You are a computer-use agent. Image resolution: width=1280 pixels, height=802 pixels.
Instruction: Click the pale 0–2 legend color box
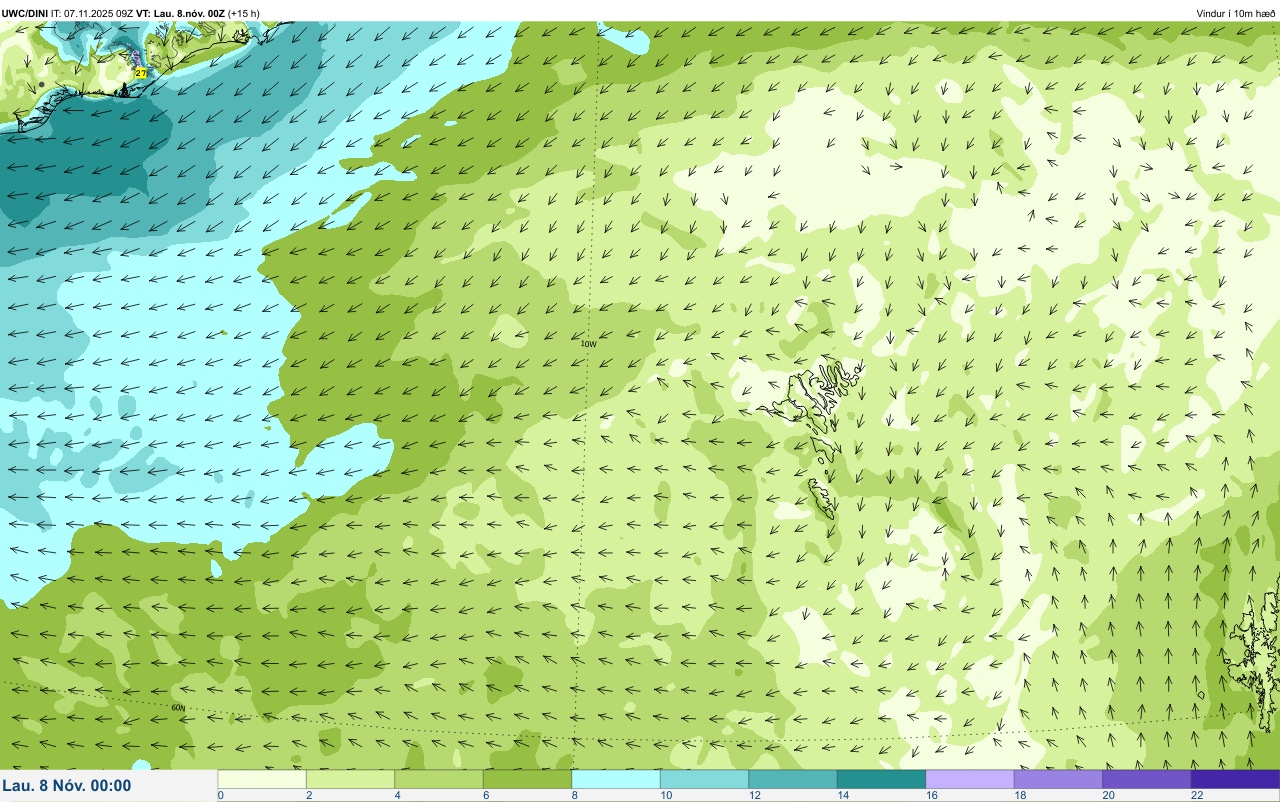(x=262, y=779)
